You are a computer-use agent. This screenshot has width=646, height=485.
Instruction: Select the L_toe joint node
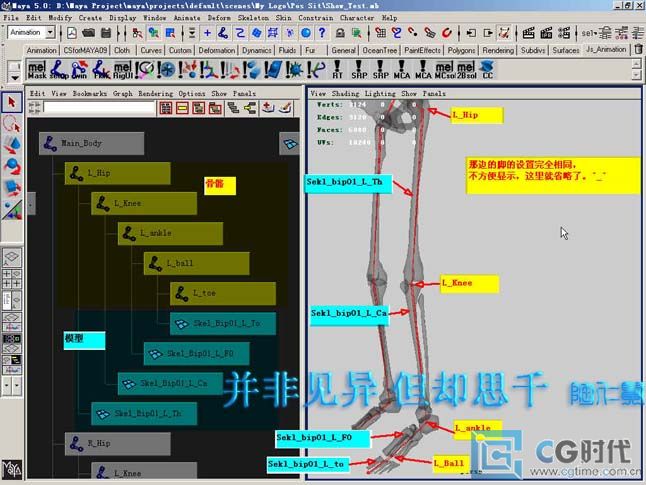[223, 293]
